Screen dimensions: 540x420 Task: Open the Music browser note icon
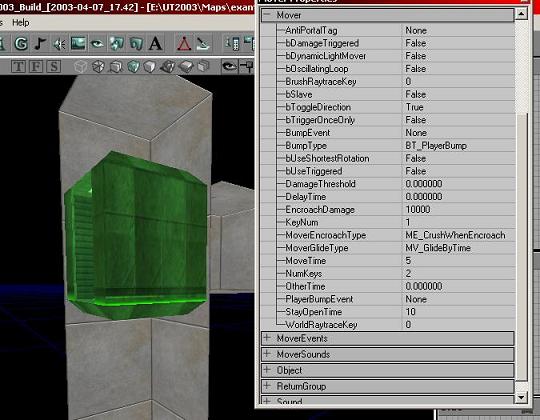pos(40,44)
